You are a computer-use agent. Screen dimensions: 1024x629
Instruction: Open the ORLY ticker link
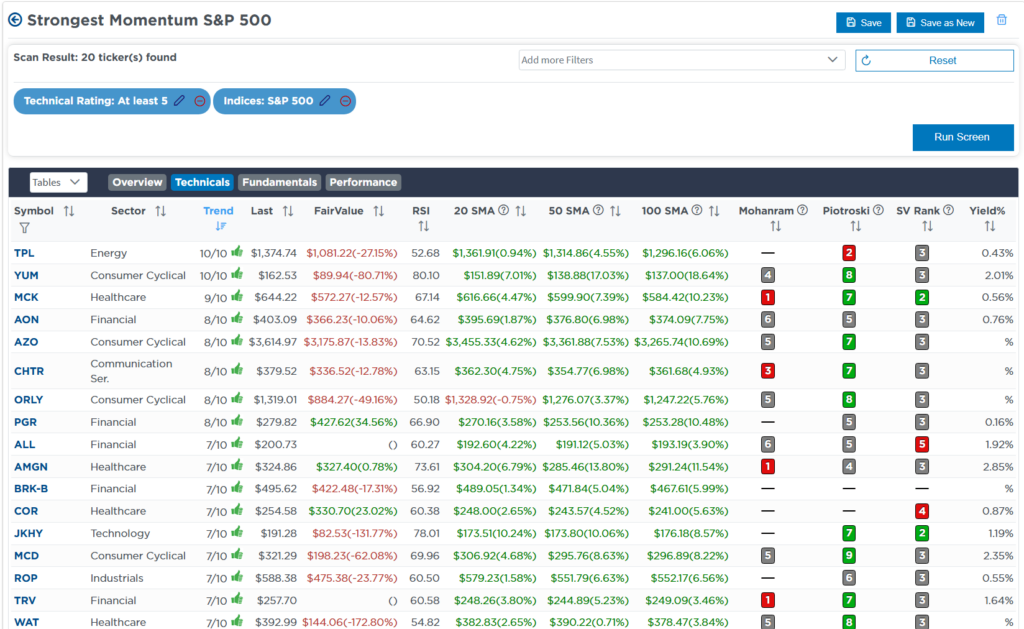point(28,400)
